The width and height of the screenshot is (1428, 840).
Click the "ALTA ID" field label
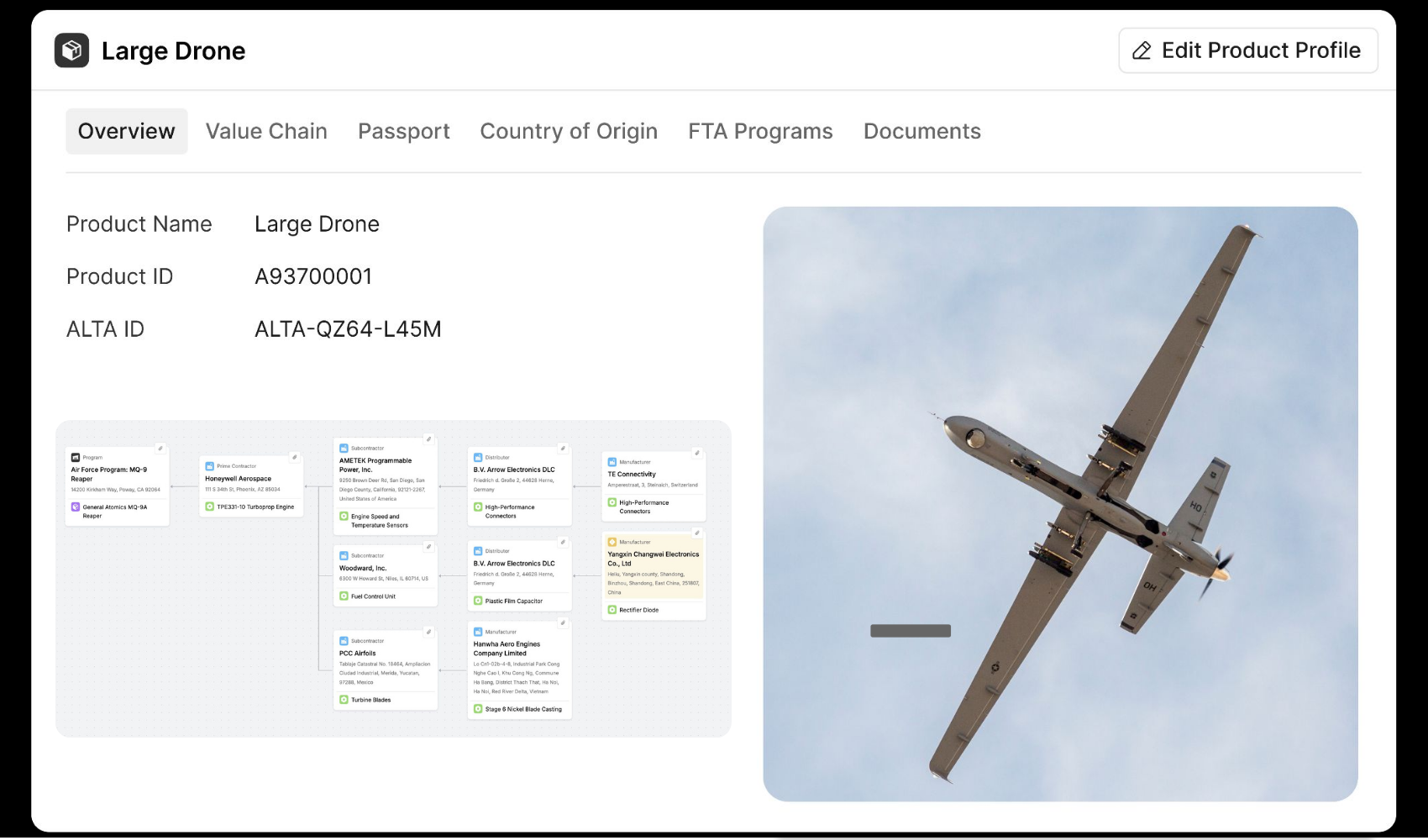(x=105, y=329)
